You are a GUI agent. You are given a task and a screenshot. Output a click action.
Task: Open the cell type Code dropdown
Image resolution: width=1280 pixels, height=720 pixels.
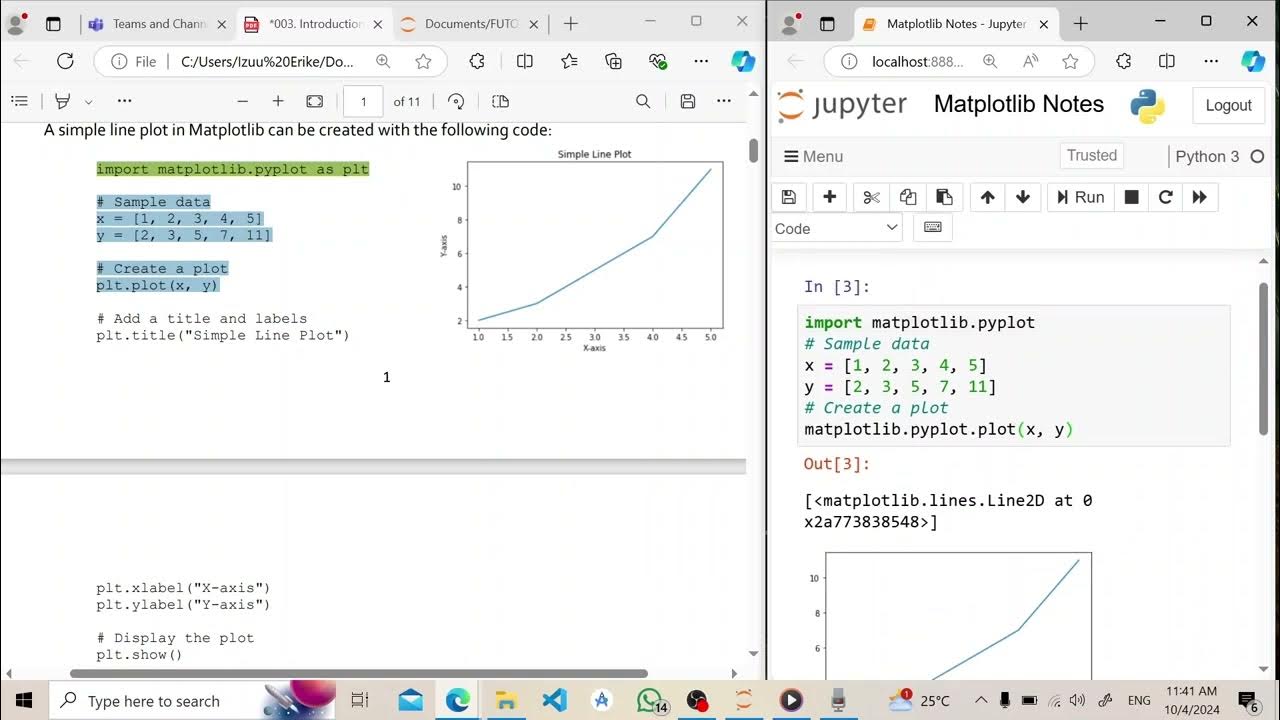(x=836, y=228)
